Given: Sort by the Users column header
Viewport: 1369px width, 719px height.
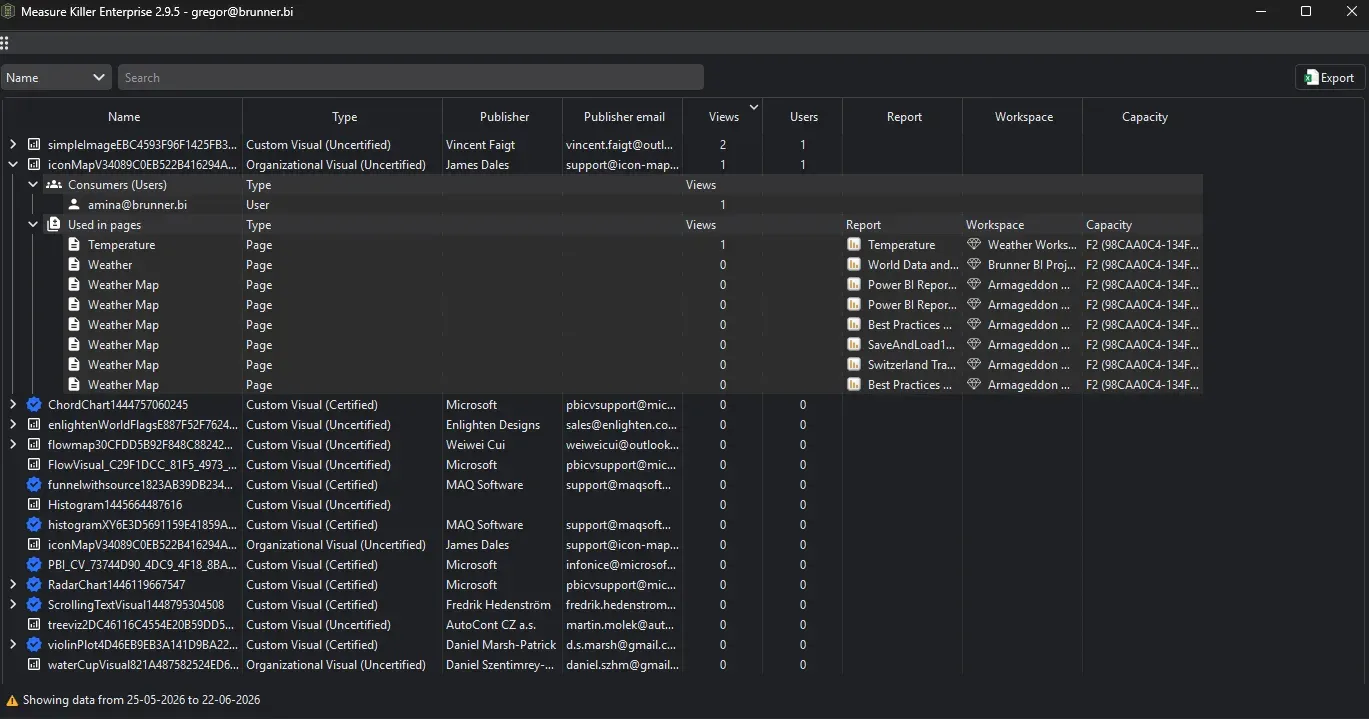Looking at the screenshot, I should click(804, 117).
